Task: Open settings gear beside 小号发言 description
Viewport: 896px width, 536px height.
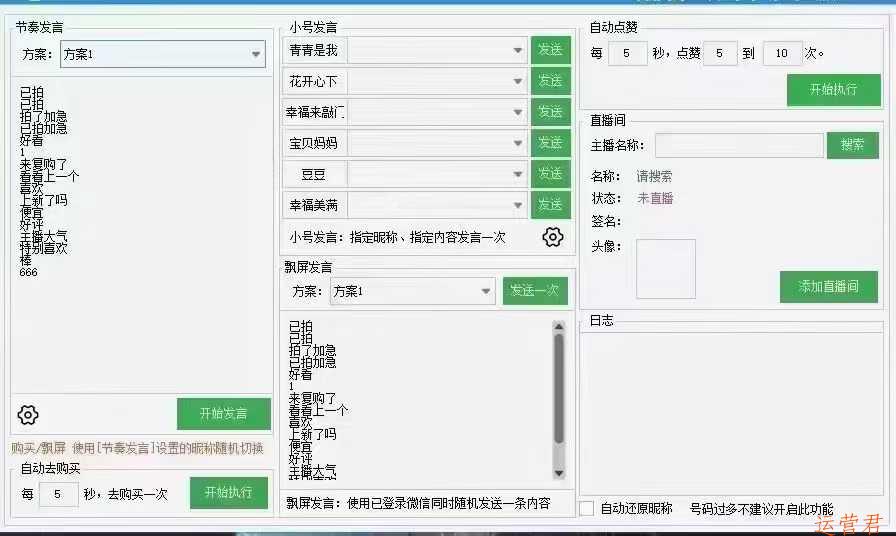Action: (553, 237)
